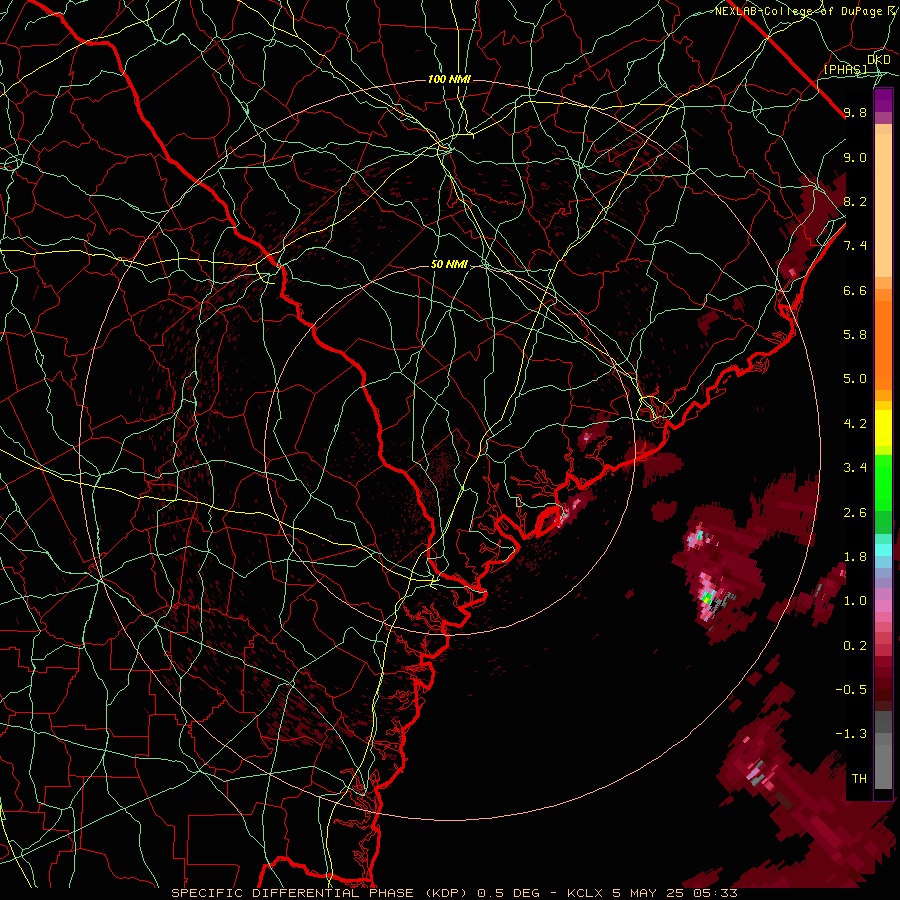This screenshot has width=900, height=900.
Task: Click the 9.0 value on the scale
Action: (x=855, y=157)
